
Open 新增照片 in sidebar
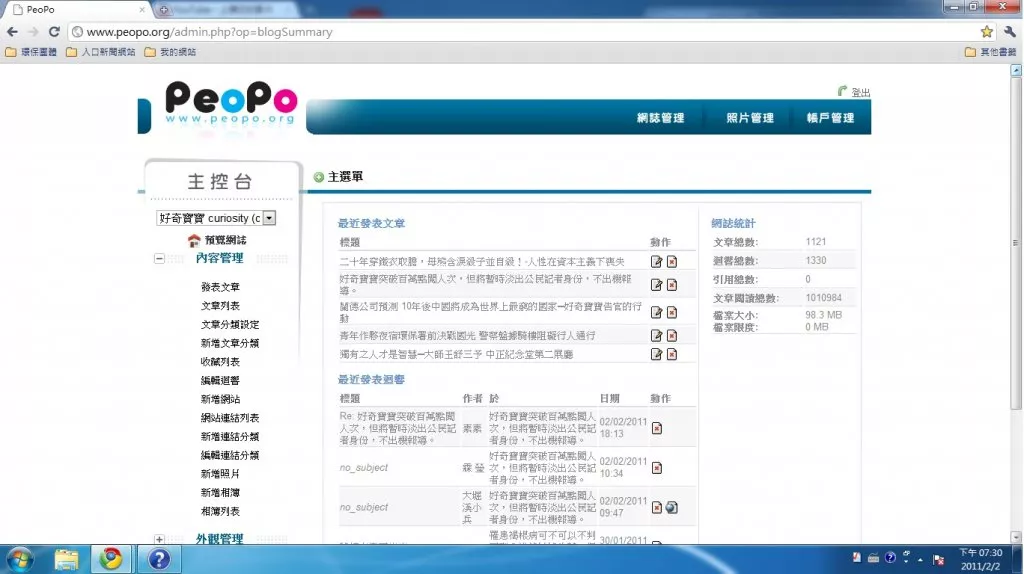pyautogui.click(x=220, y=474)
